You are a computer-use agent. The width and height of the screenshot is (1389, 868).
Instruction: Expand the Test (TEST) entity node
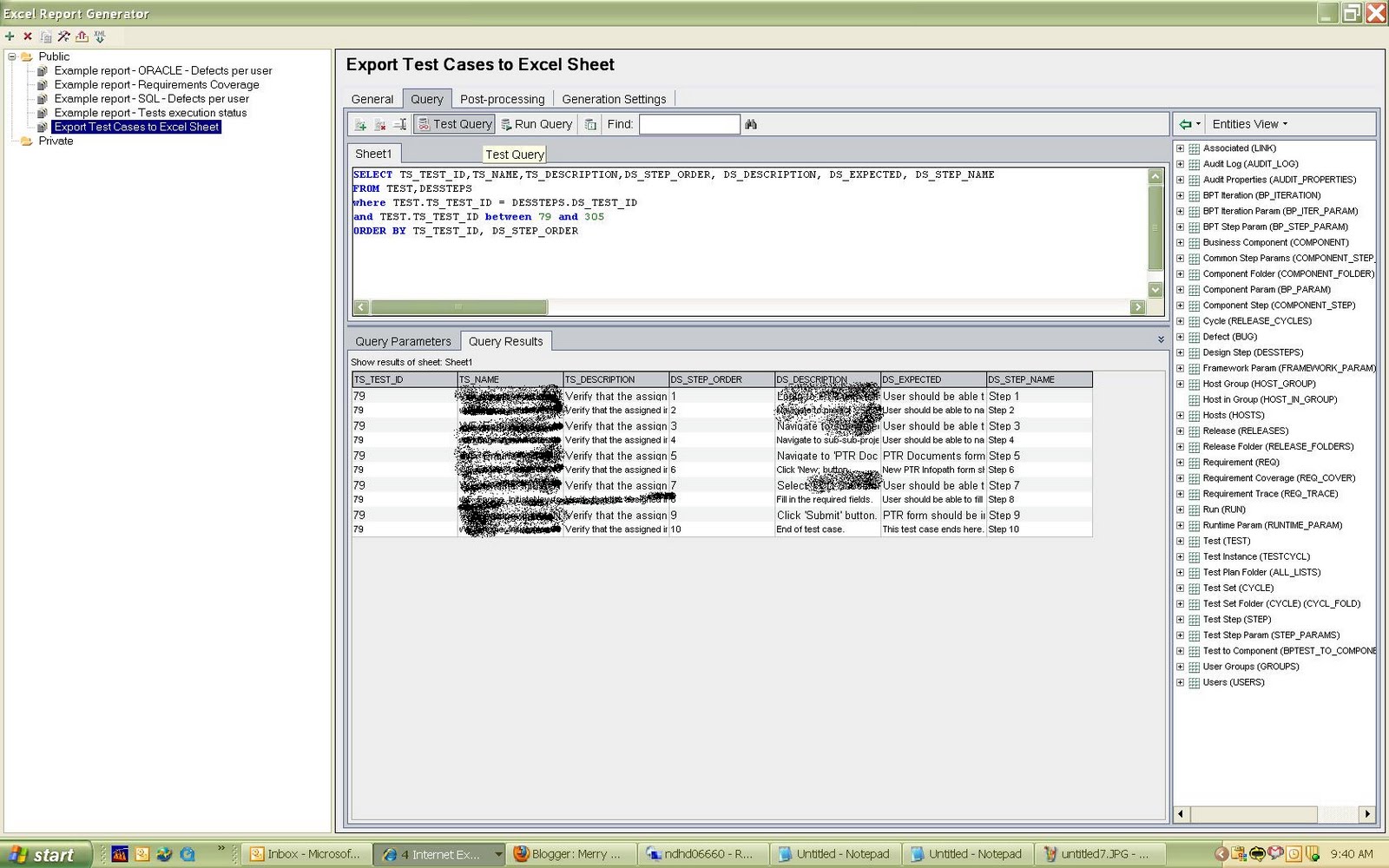click(x=1181, y=541)
